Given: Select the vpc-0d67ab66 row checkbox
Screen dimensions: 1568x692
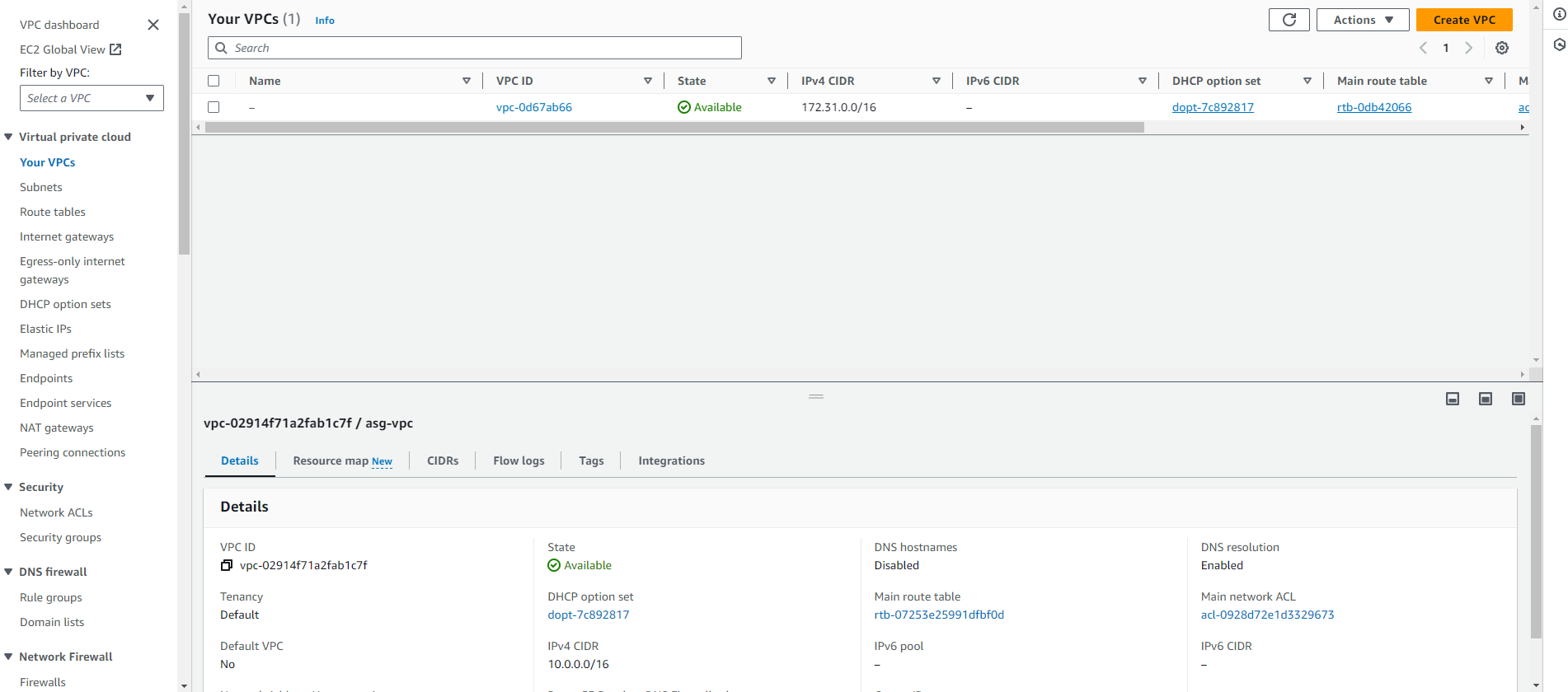Looking at the screenshot, I should [x=214, y=107].
